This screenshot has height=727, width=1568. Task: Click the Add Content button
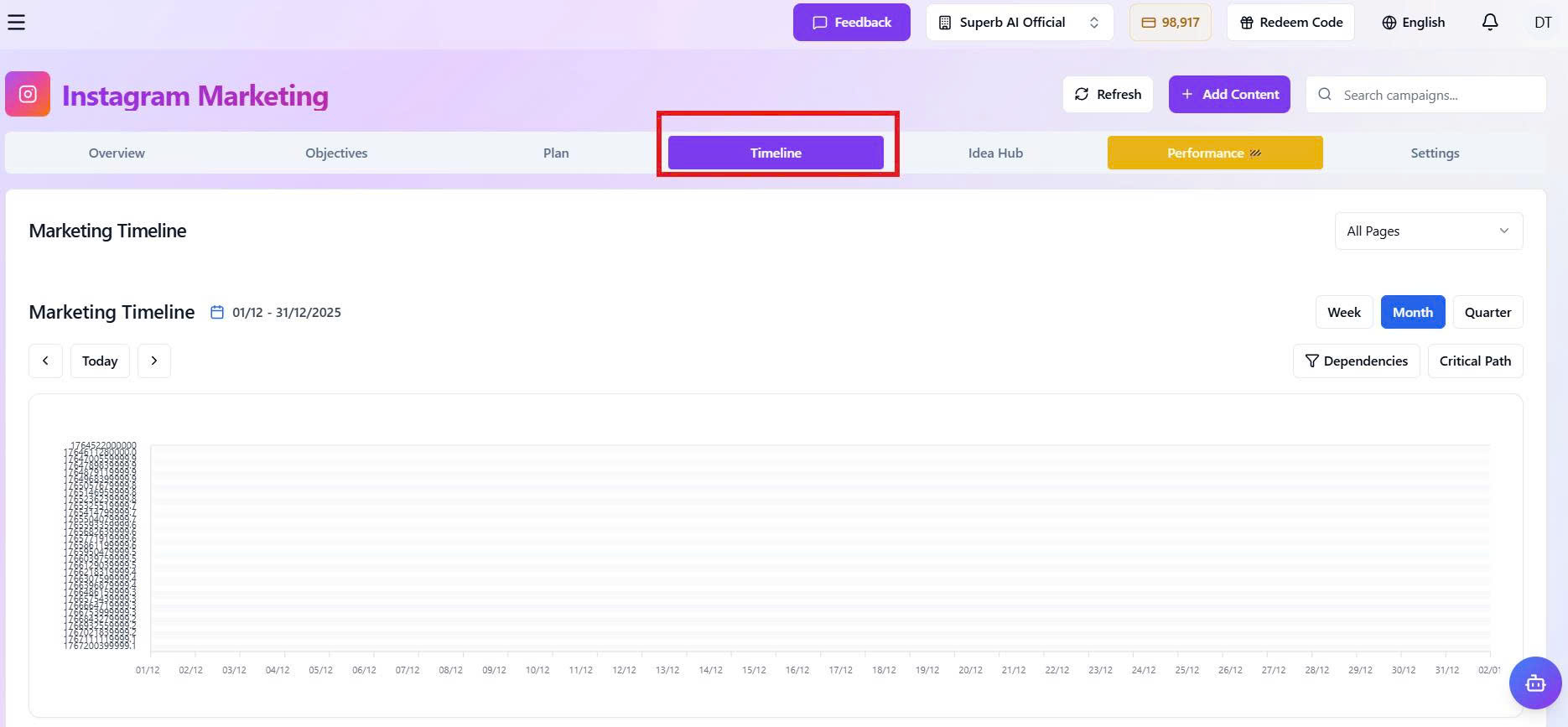tap(1228, 94)
